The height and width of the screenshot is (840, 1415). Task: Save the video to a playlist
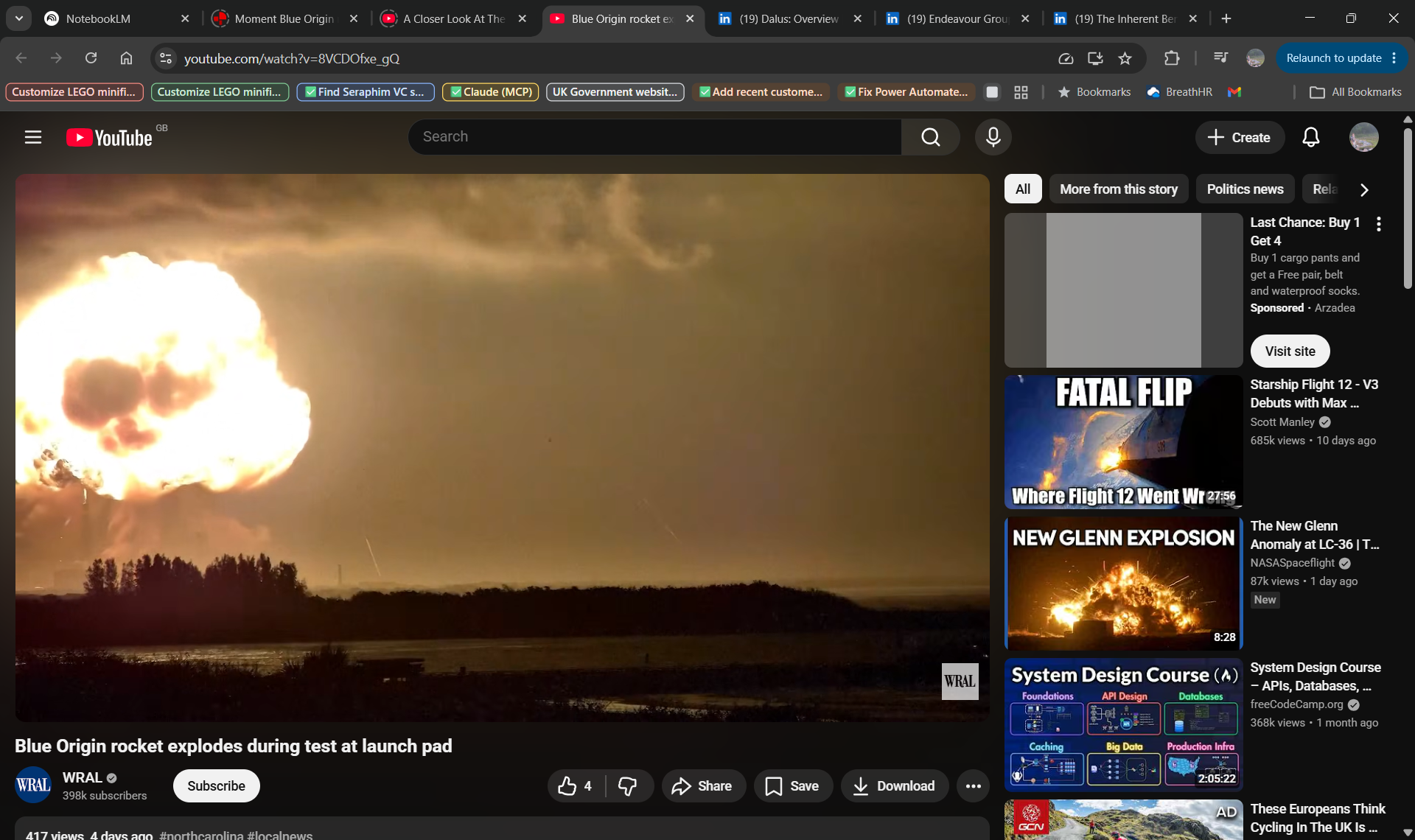pyautogui.click(x=793, y=786)
